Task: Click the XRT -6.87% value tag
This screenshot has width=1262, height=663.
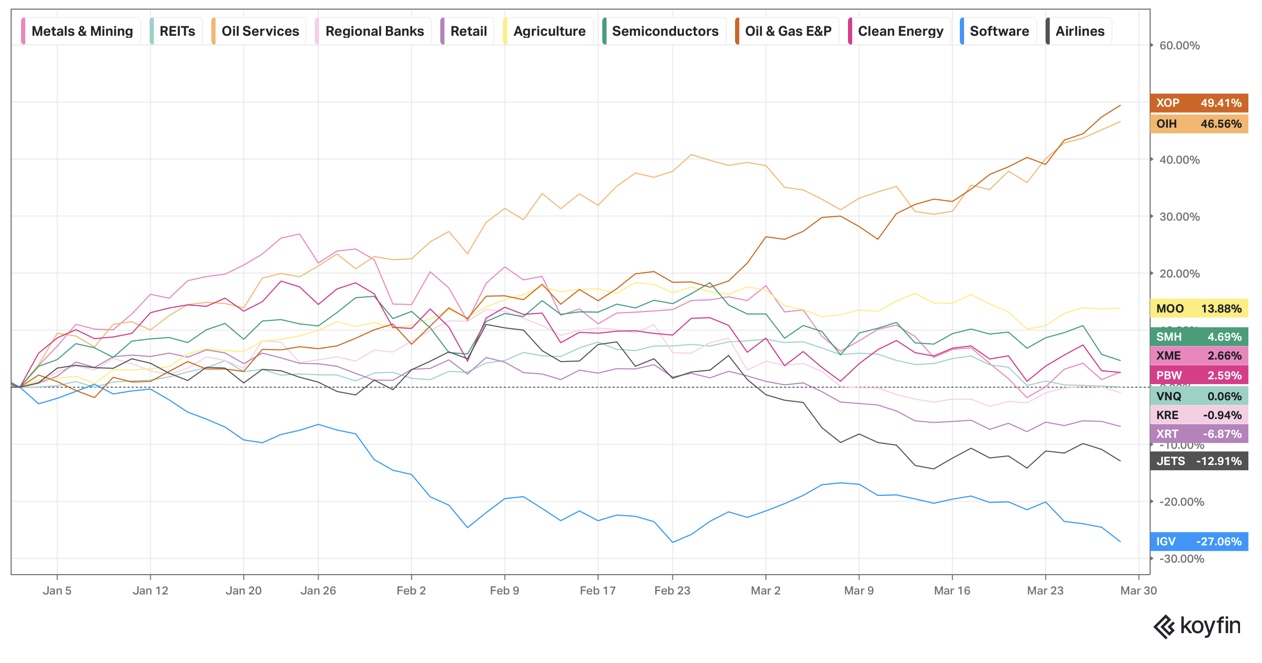Action: pyautogui.click(x=1199, y=434)
